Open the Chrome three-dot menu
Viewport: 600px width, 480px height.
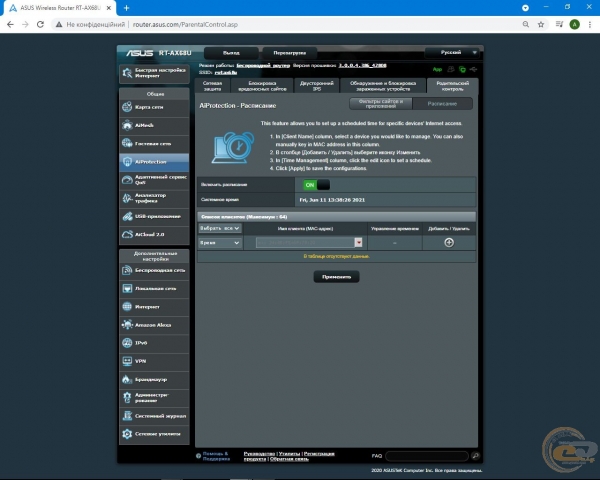[x=590, y=24]
